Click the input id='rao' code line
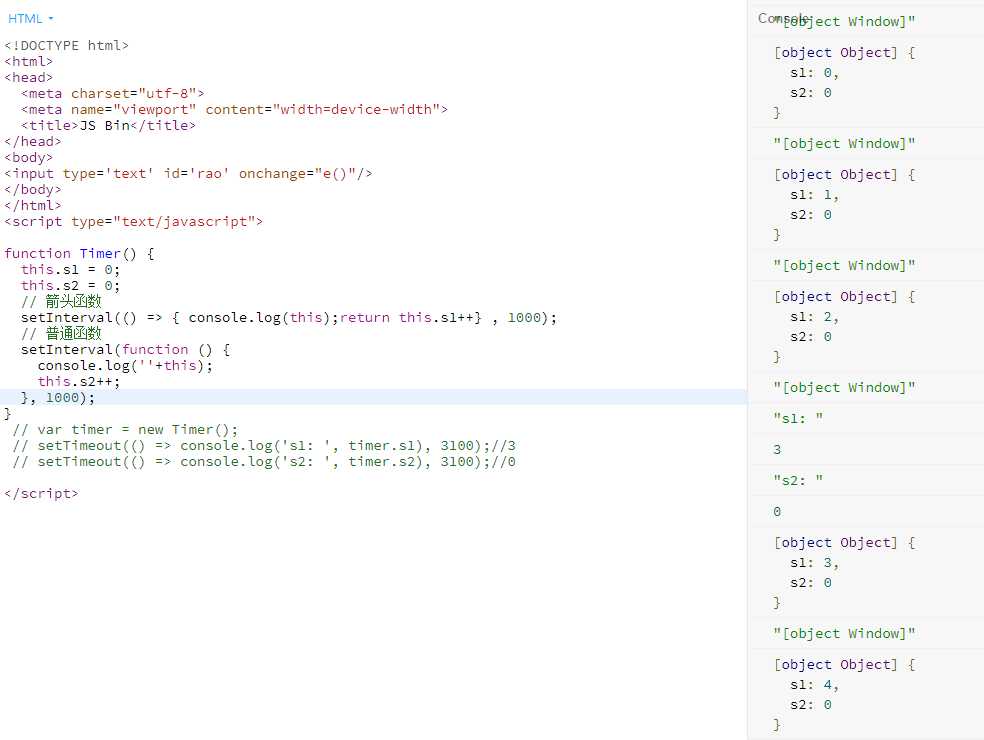This screenshot has height=740, width=984. click(x=188, y=173)
